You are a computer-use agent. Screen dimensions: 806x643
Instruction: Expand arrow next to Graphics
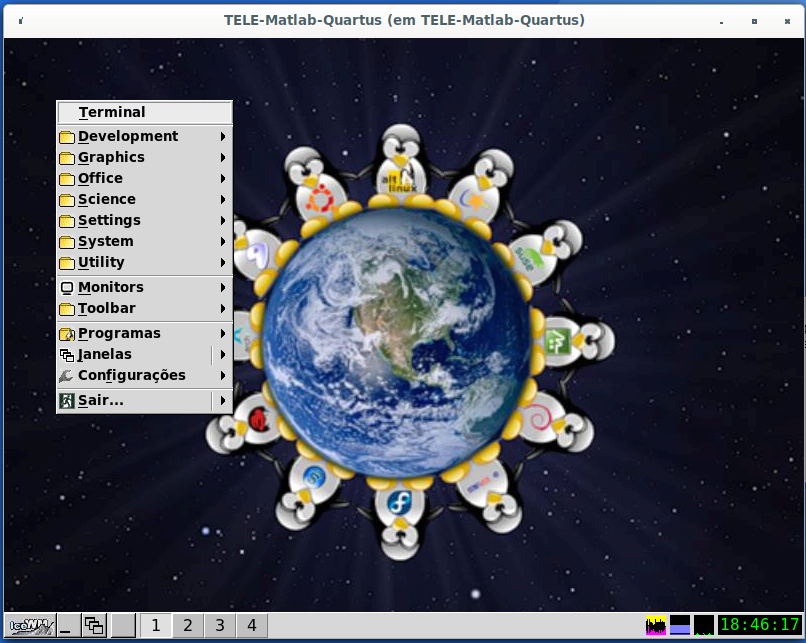223,157
